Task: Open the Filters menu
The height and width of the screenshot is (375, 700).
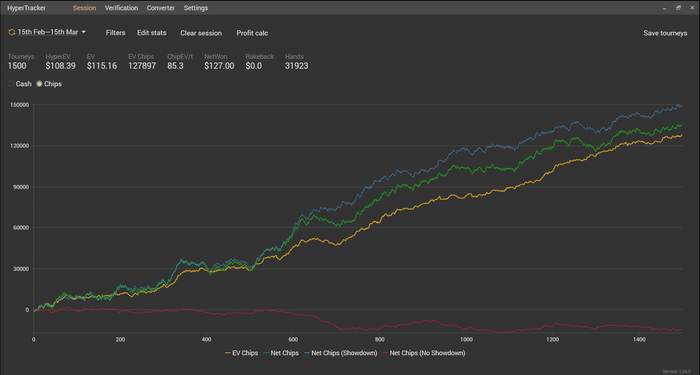Action: click(x=115, y=33)
